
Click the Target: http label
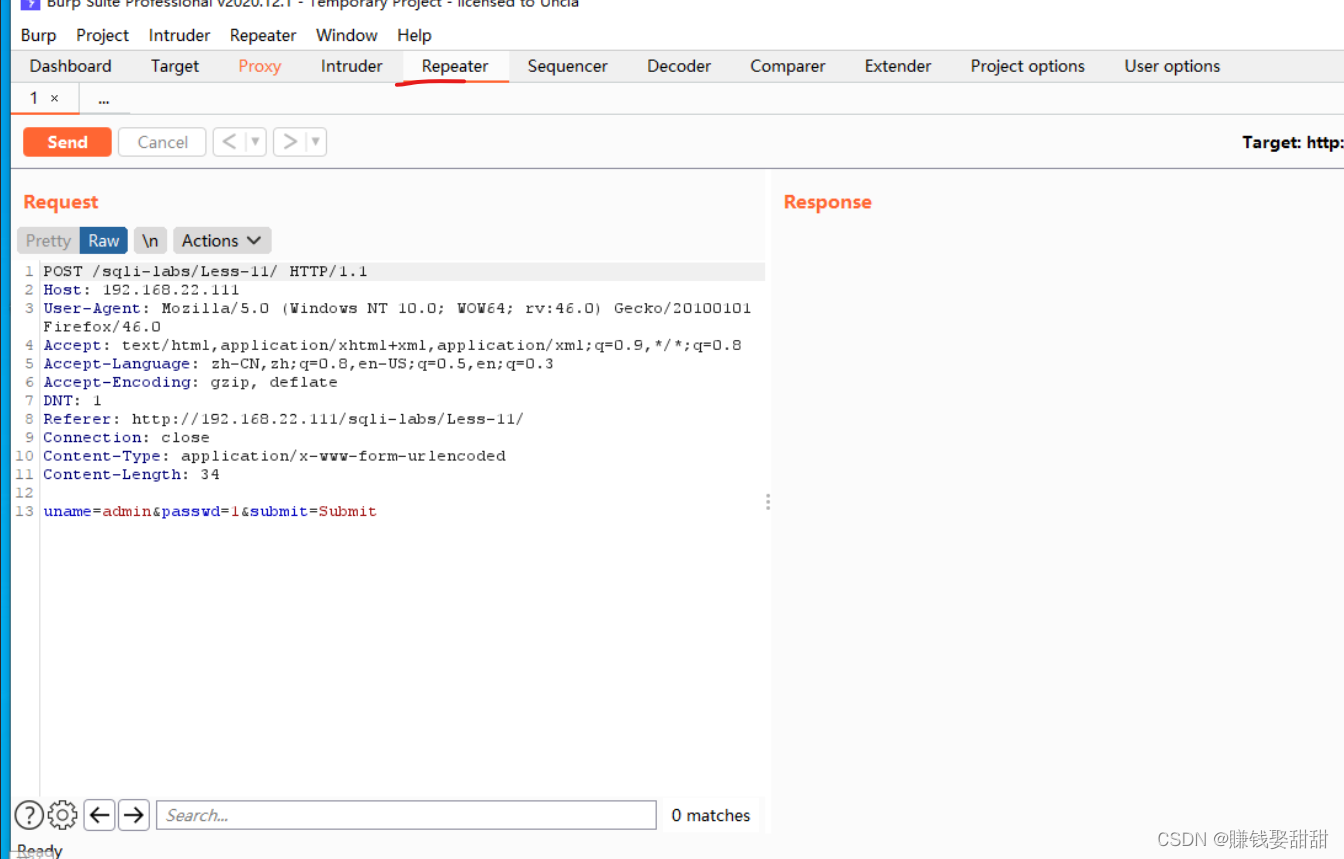pos(1293,142)
